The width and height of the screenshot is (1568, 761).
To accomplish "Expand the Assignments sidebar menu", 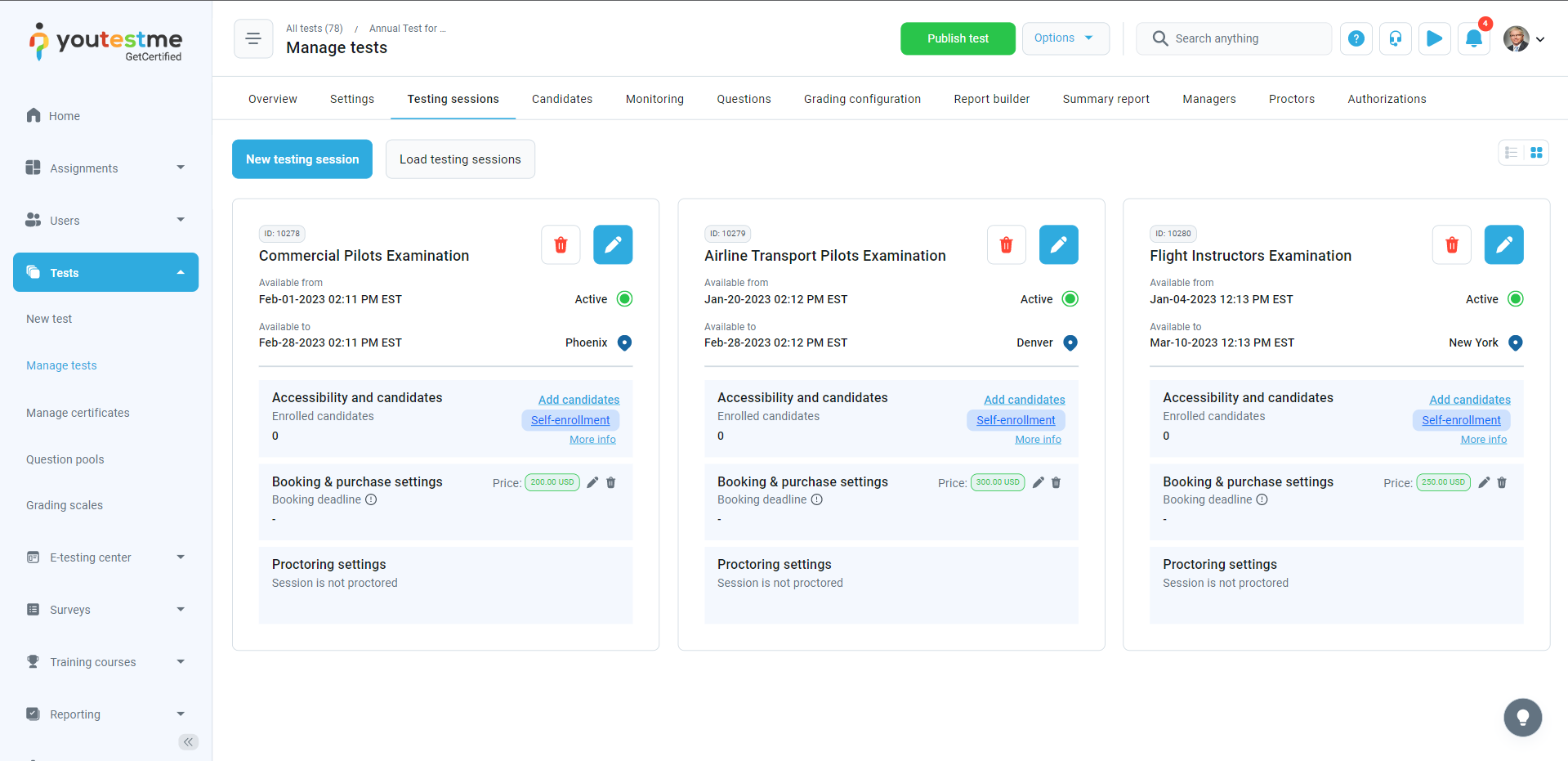I will 105,168.
